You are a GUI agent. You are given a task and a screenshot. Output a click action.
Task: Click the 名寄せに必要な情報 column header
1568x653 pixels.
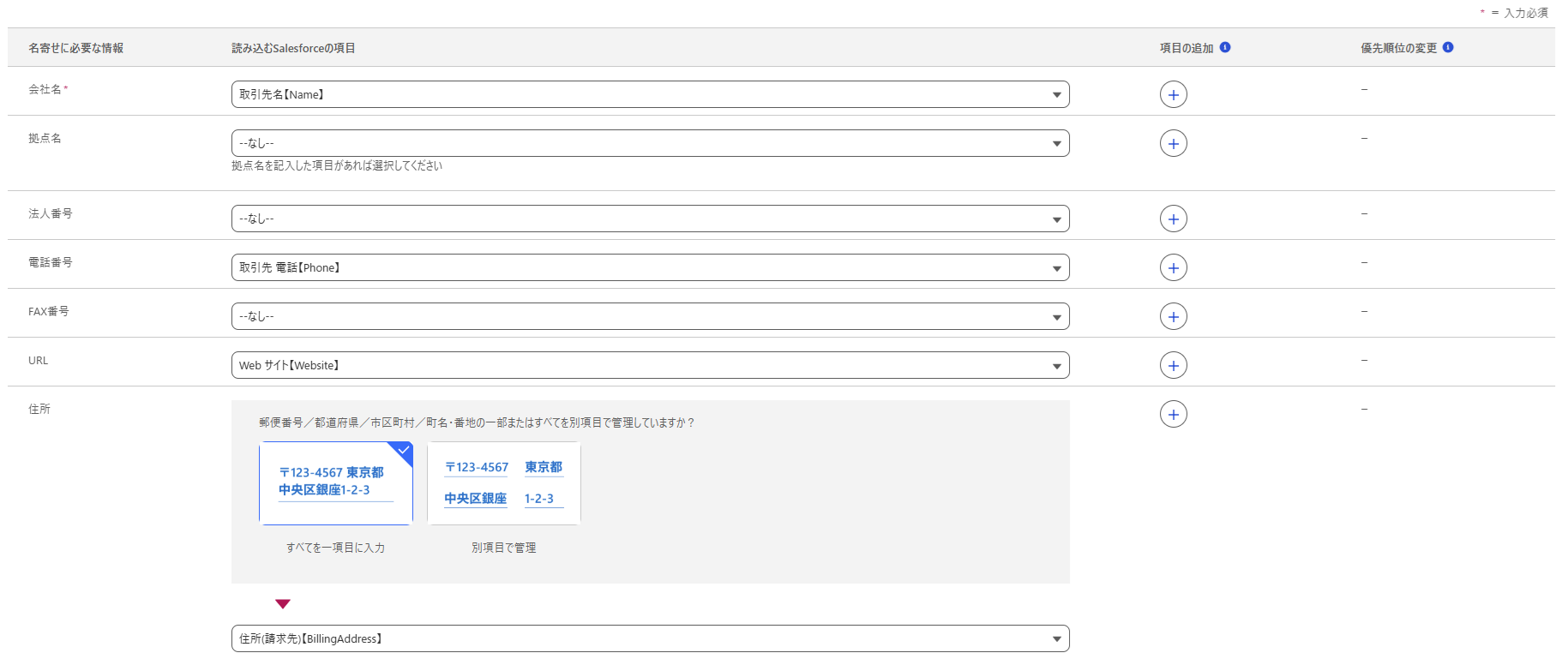click(x=75, y=48)
